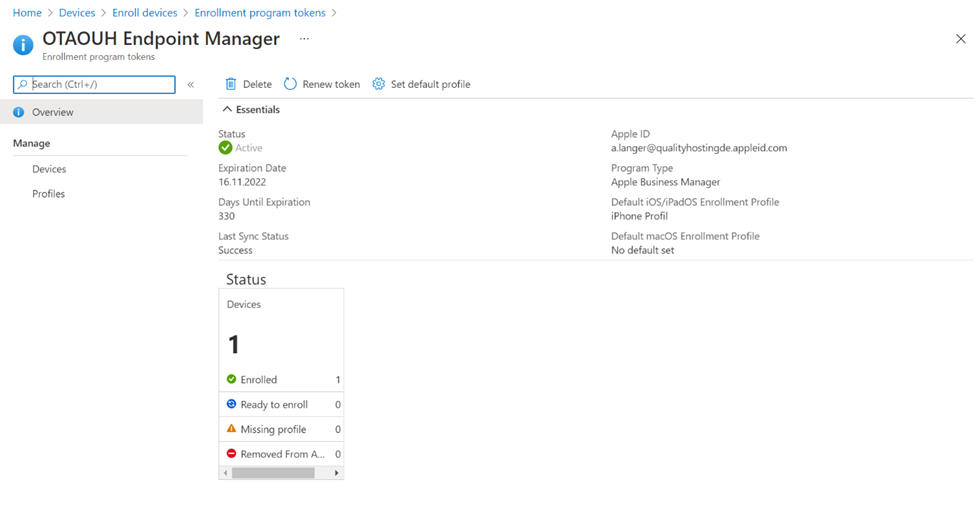Click the Delete button label
This screenshot has width=977, height=514.
pos(257,84)
